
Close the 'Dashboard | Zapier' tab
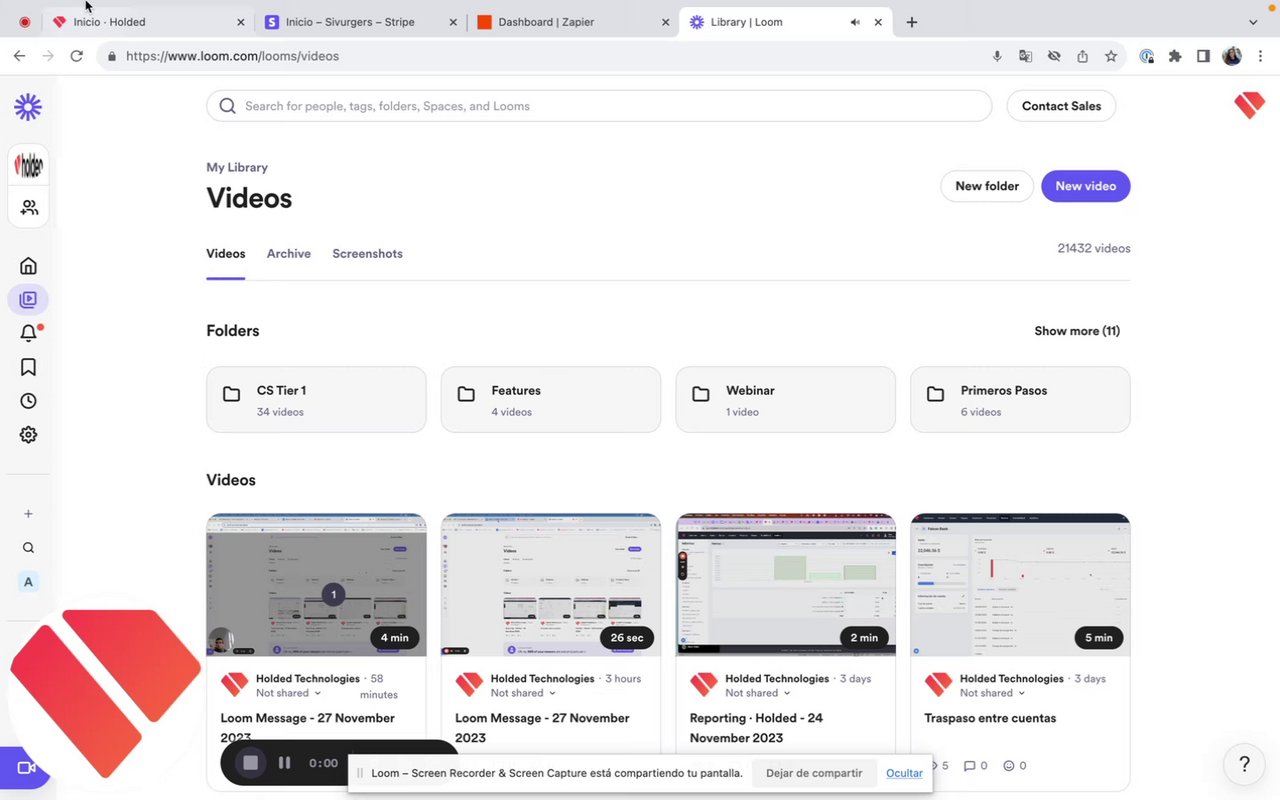click(x=666, y=22)
